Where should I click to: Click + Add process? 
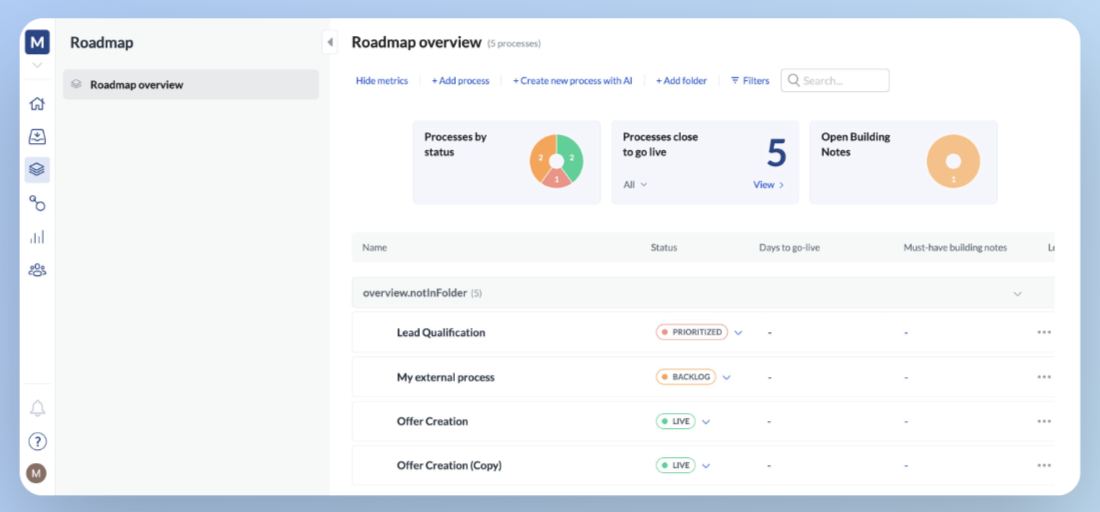(460, 81)
